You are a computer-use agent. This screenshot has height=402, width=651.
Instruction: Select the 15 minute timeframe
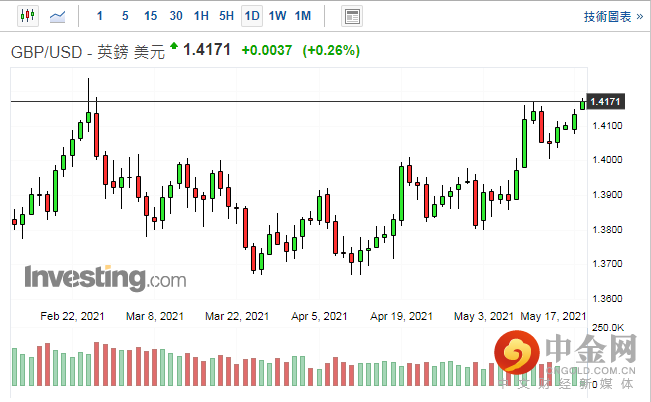[150, 16]
